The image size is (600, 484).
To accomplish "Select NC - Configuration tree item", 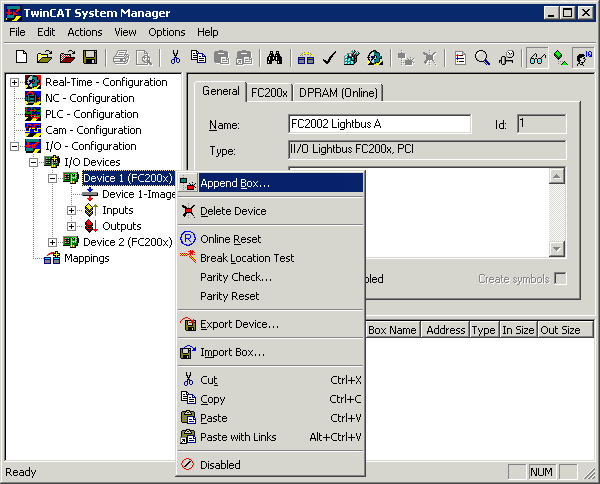I will pyautogui.click(x=90, y=98).
